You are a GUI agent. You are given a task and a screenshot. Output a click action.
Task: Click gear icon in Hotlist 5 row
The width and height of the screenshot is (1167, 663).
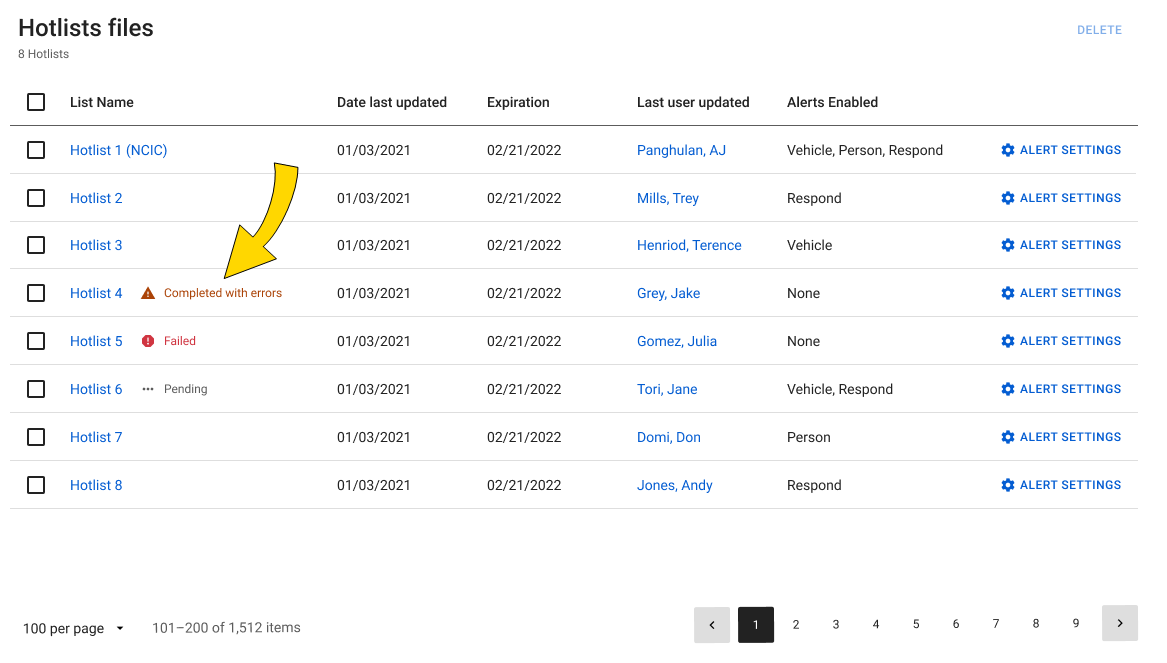pos(1008,341)
